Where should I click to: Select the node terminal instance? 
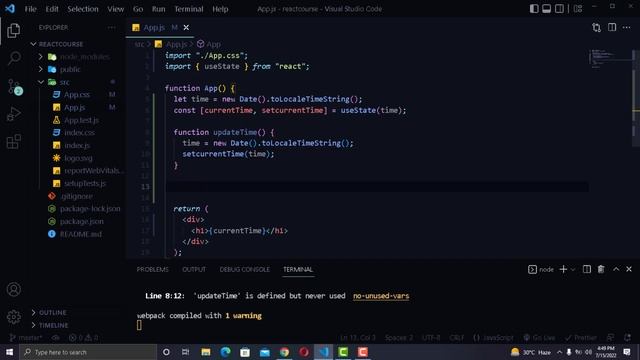click(x=541, y=269)
